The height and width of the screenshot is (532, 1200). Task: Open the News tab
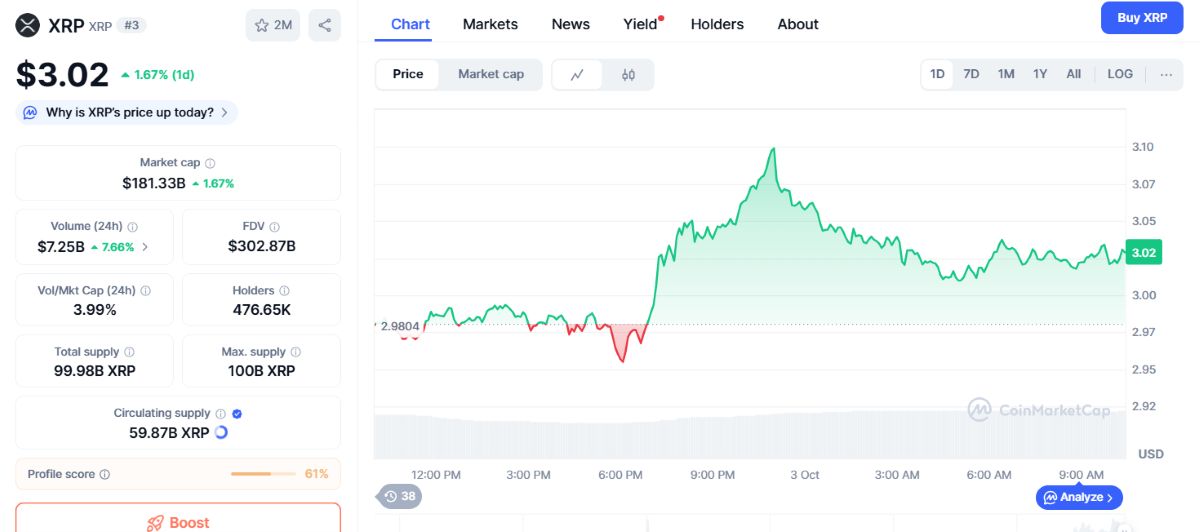pos(571,24)
